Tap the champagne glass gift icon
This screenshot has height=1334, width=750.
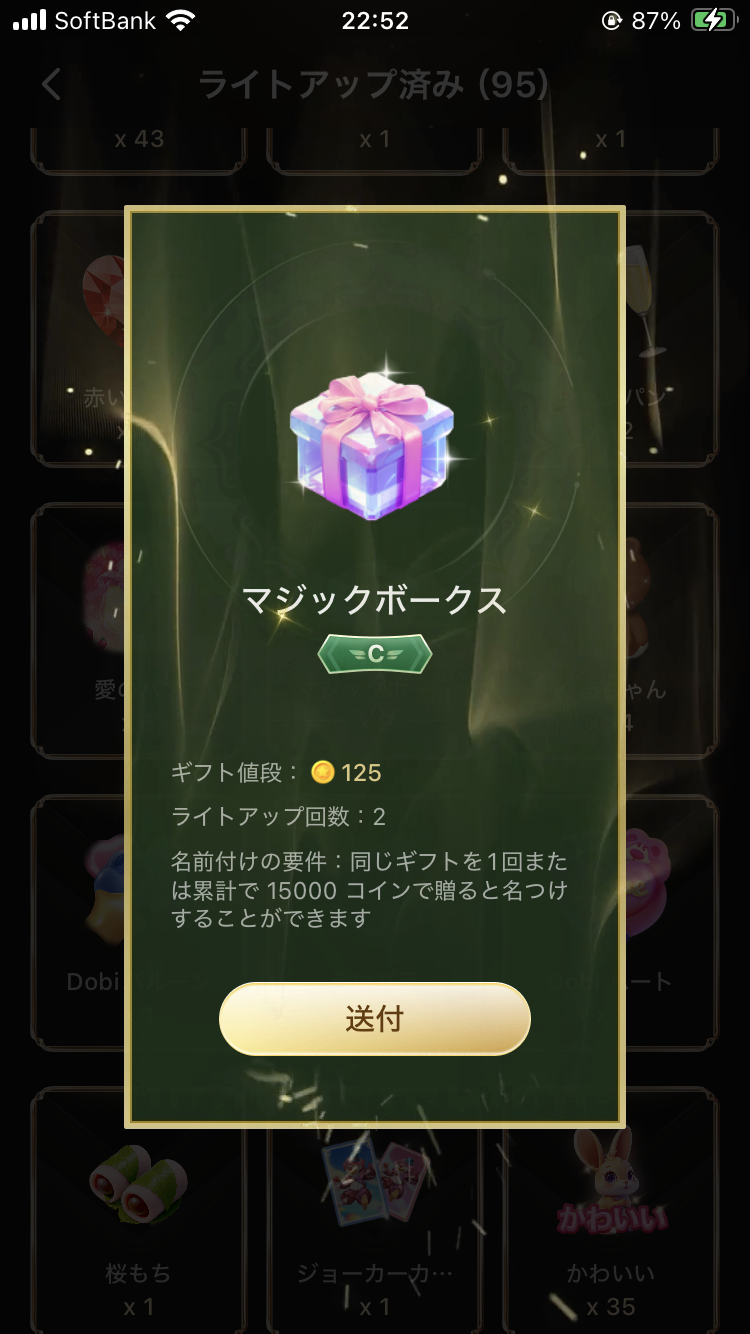click(x=644, y=300)
